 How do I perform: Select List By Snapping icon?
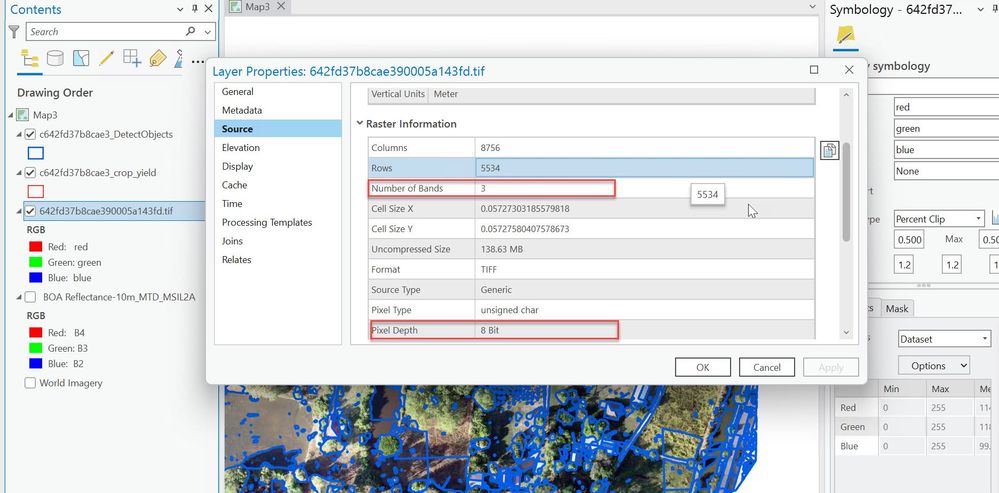(x=132, y=59)
